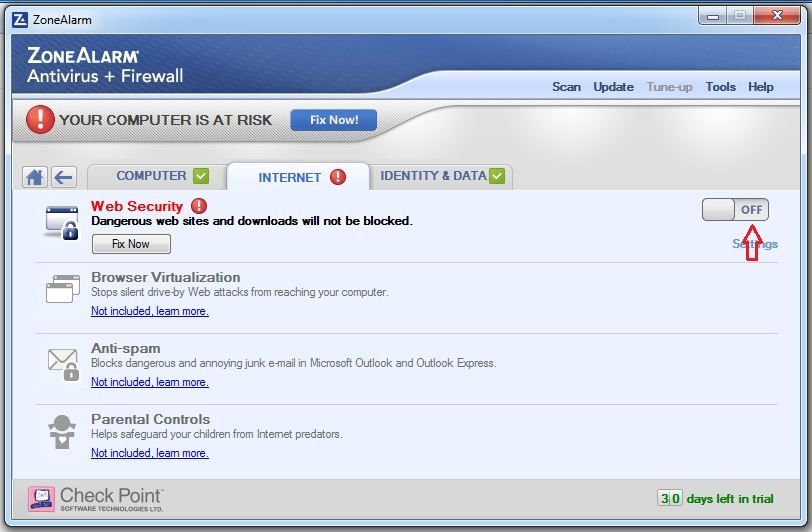The height and width of the screenshot is (532, 812).
Task: Open the Scan menu
Action: 566,87
